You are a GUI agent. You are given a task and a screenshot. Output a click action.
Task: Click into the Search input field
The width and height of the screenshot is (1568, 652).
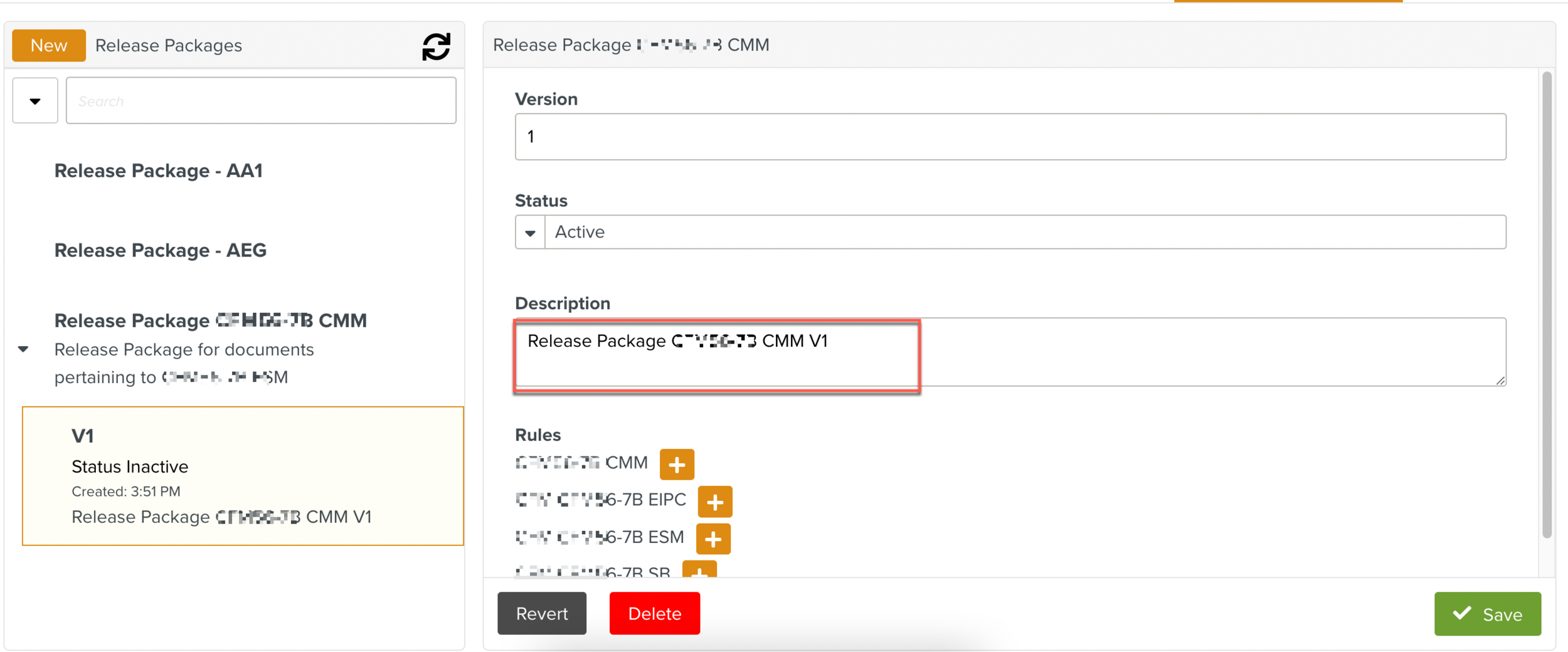click(x=261, y=101)
